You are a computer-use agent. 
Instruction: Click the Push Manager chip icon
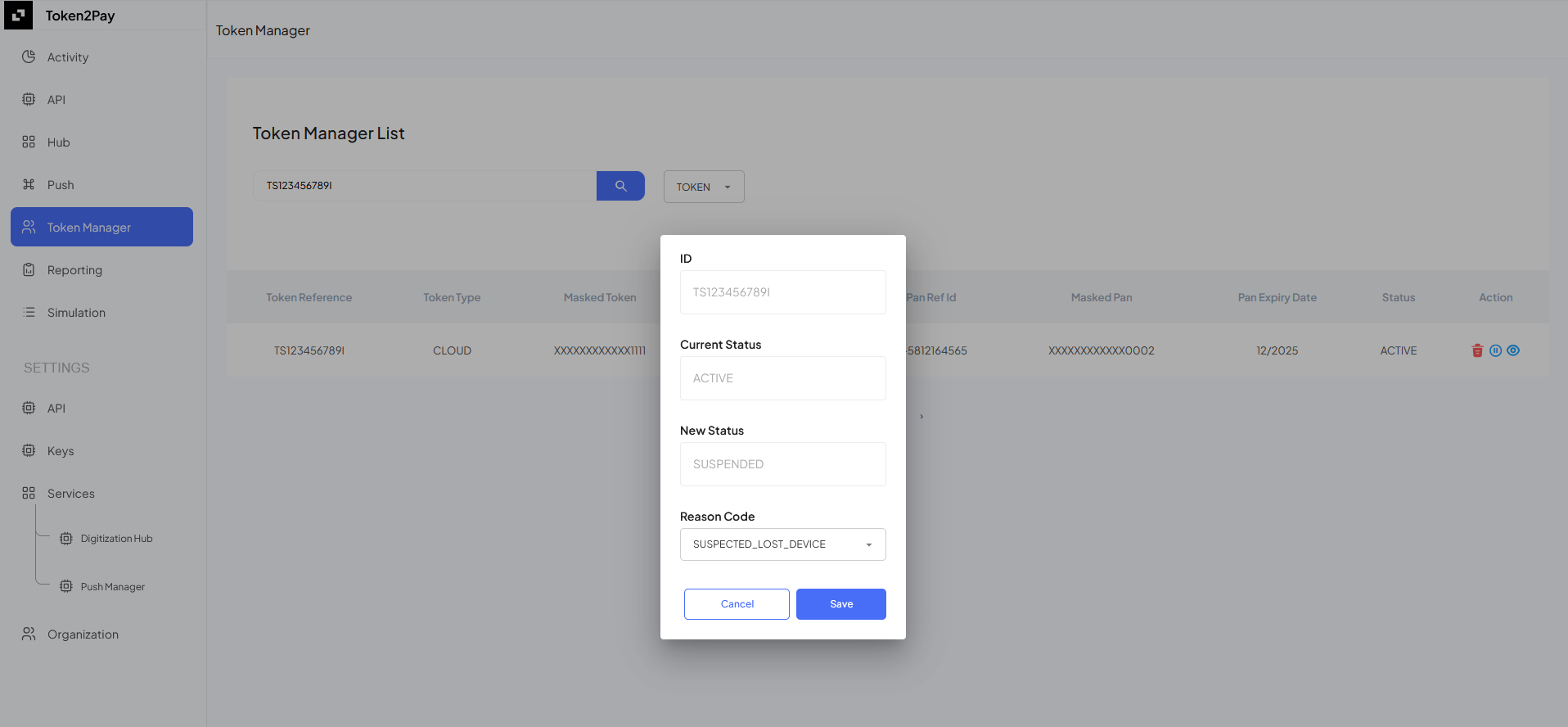(66, 586)
